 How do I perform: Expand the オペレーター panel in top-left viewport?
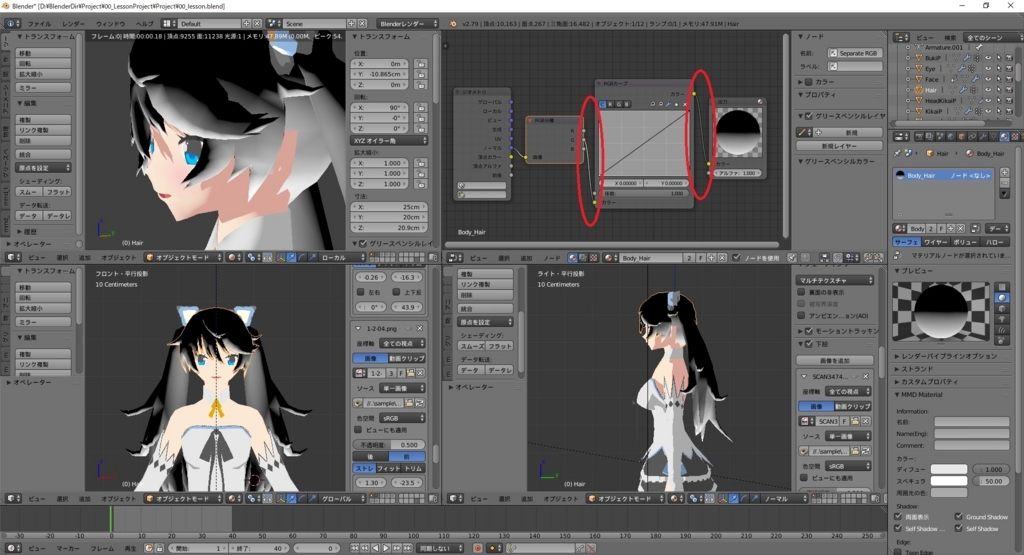pyautogui.click(x=29, y=244)
